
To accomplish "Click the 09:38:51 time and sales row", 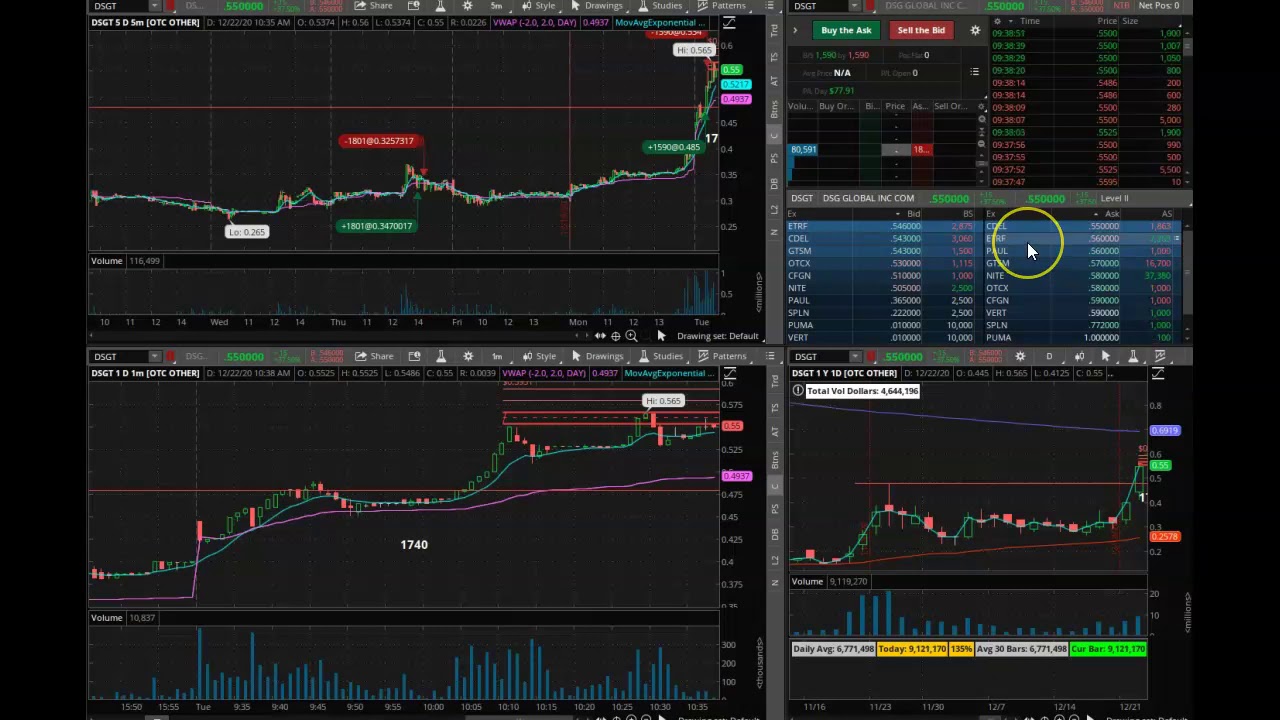I will tap(1086, 33).
